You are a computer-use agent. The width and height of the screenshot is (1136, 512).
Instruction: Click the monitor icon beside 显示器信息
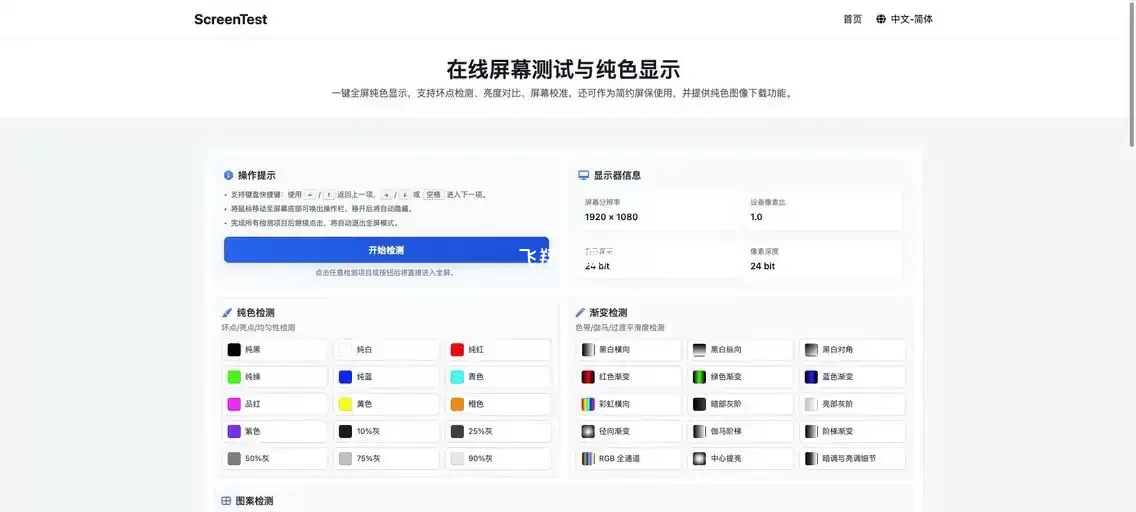point(583,175)
